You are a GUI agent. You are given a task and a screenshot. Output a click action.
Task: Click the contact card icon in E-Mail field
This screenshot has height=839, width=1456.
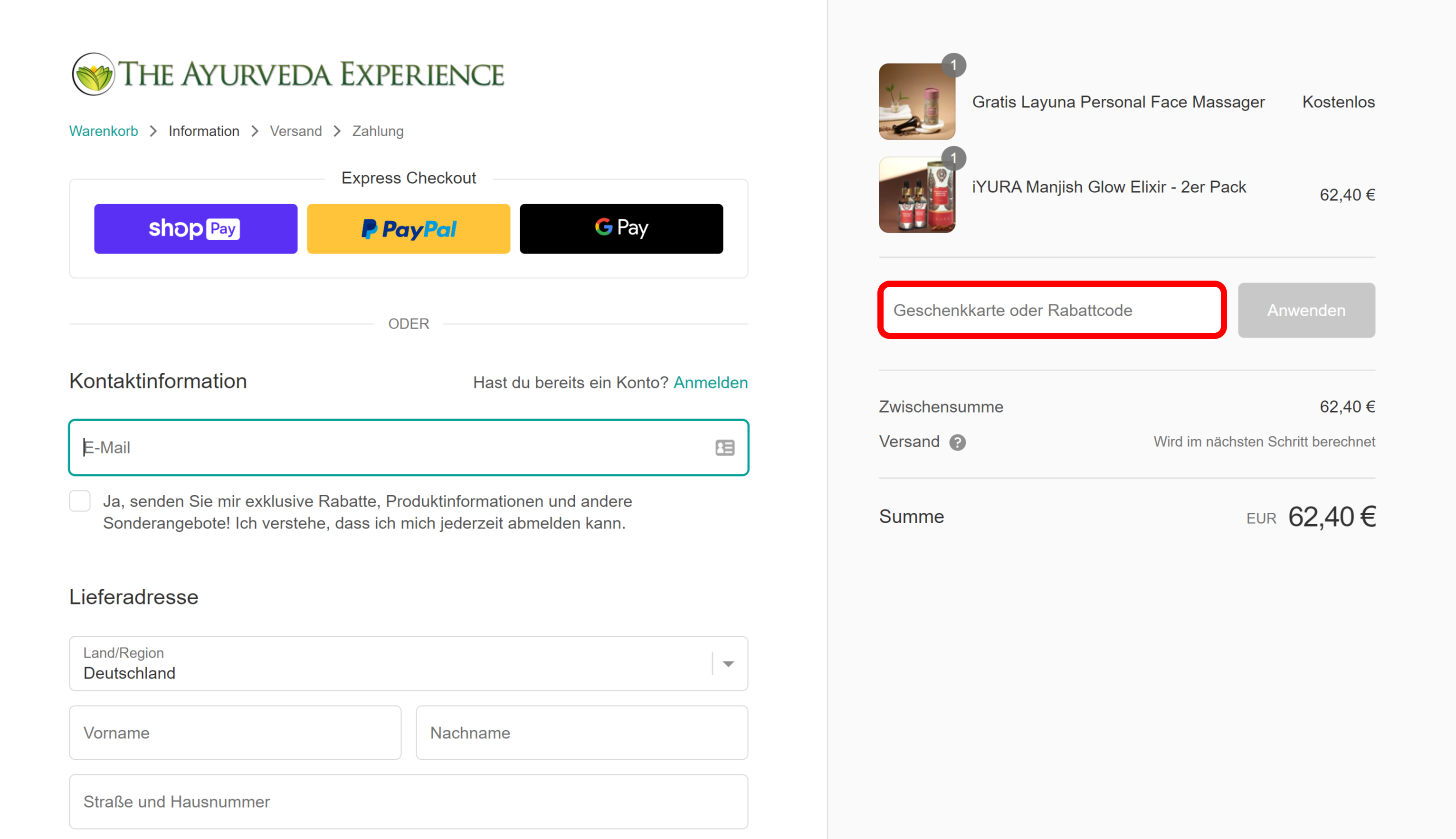pos(724,448)
